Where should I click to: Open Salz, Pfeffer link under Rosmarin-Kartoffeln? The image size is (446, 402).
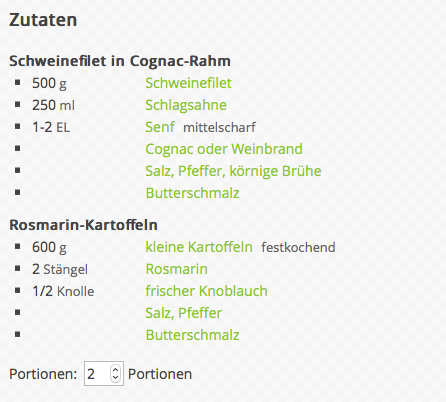(183, 313)
